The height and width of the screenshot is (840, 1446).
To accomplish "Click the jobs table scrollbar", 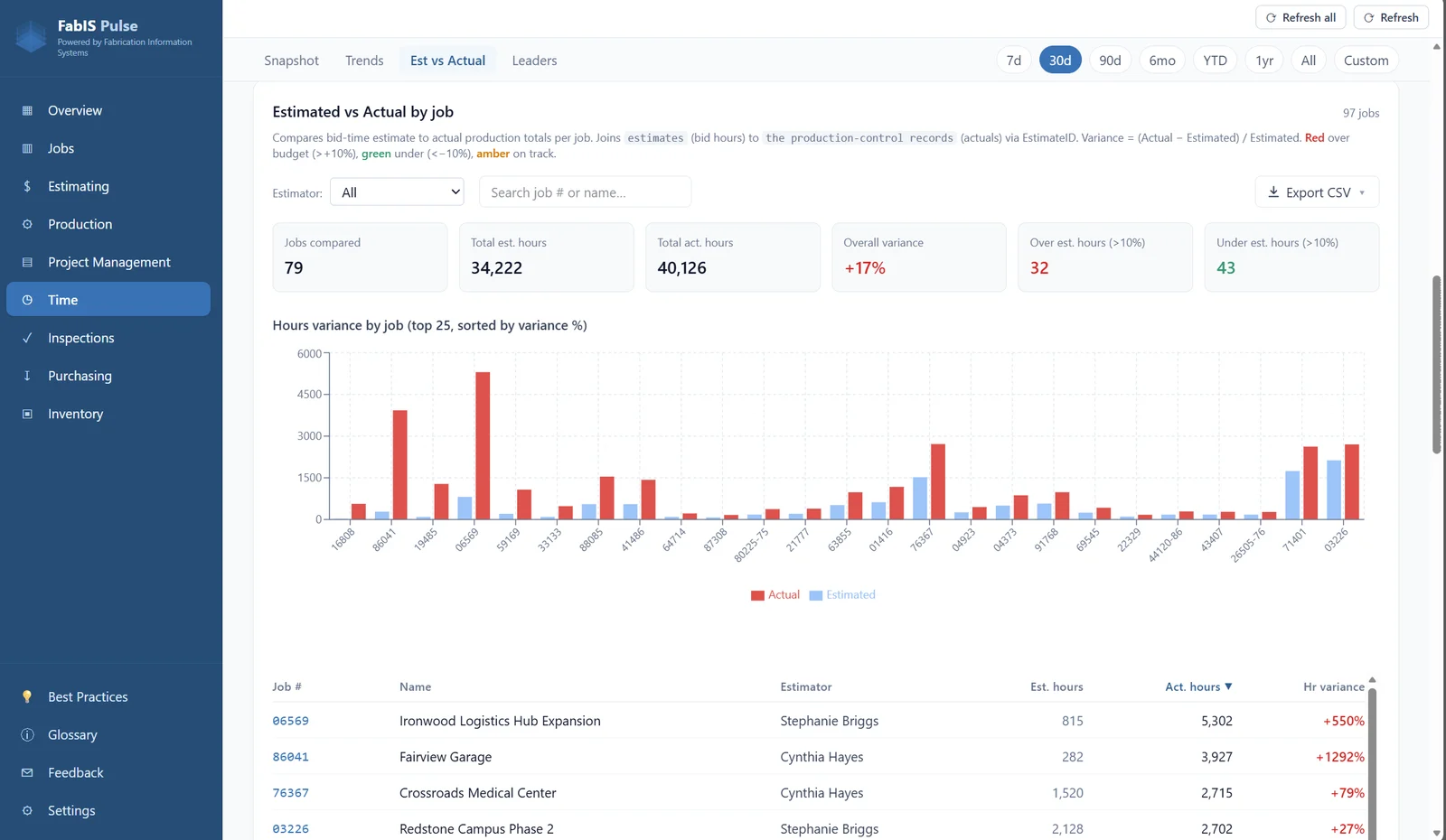I will pyautogui.click(x=1372, y=763).
